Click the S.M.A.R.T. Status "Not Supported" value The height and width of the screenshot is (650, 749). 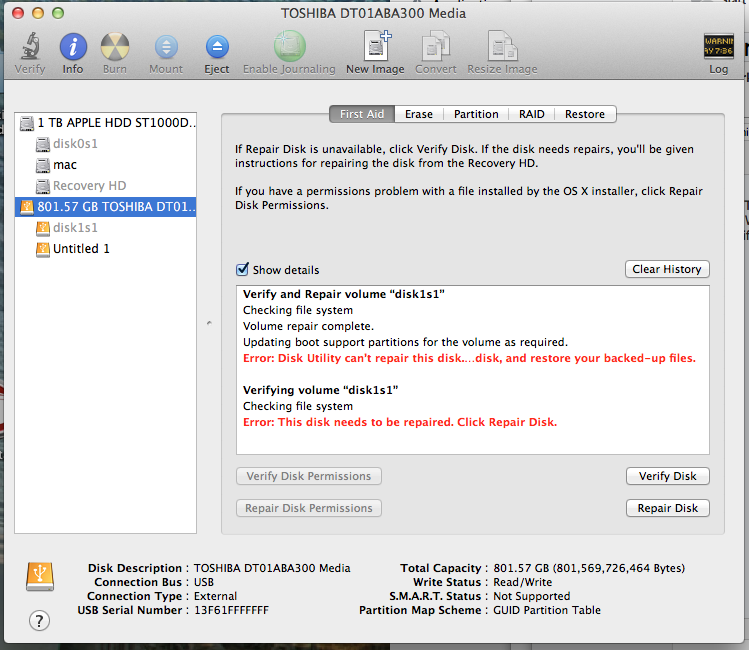[532, 597]
